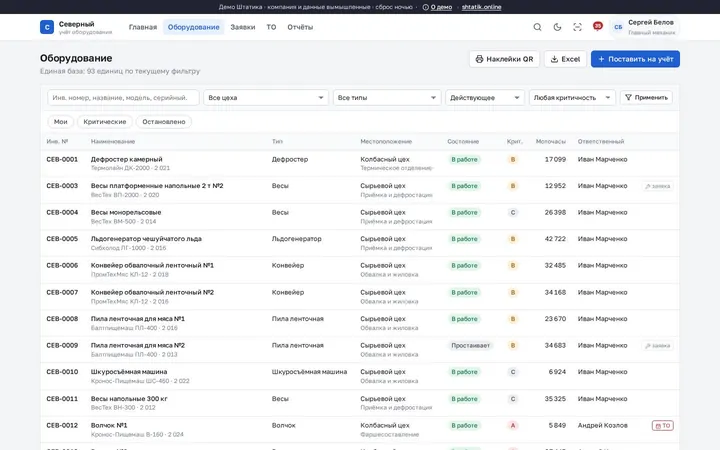Toggle dark mode moon icon
Image resolution: width=720 pixels, height=450 pixels.
pyautogui.click(x=557, y=27)
